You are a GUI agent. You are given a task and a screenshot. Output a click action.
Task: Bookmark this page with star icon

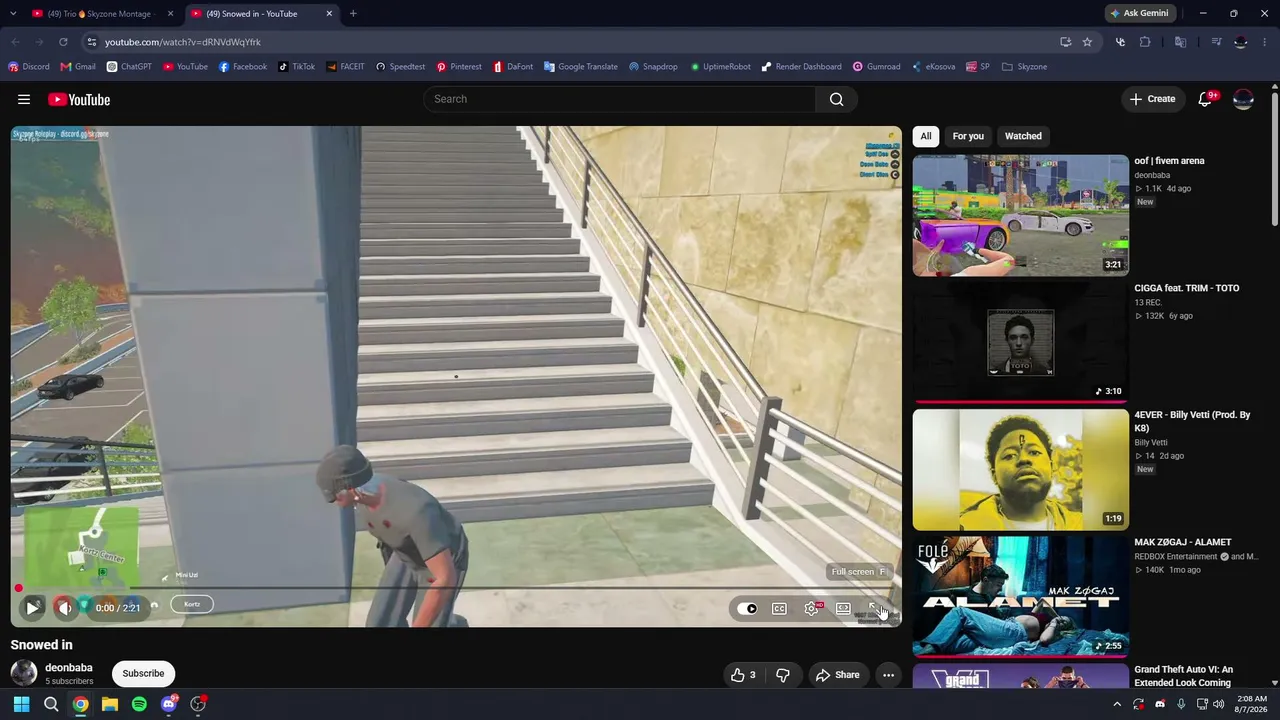point(1087,42)
